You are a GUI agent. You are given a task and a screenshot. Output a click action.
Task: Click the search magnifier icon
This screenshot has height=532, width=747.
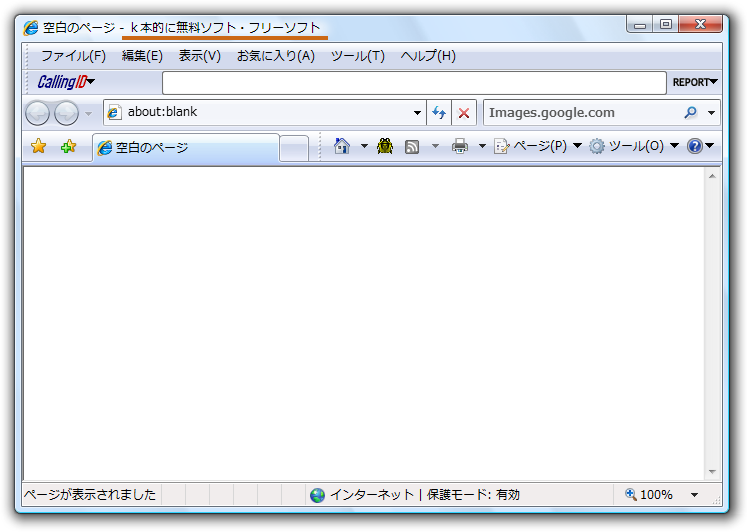(x=690, y=113)
